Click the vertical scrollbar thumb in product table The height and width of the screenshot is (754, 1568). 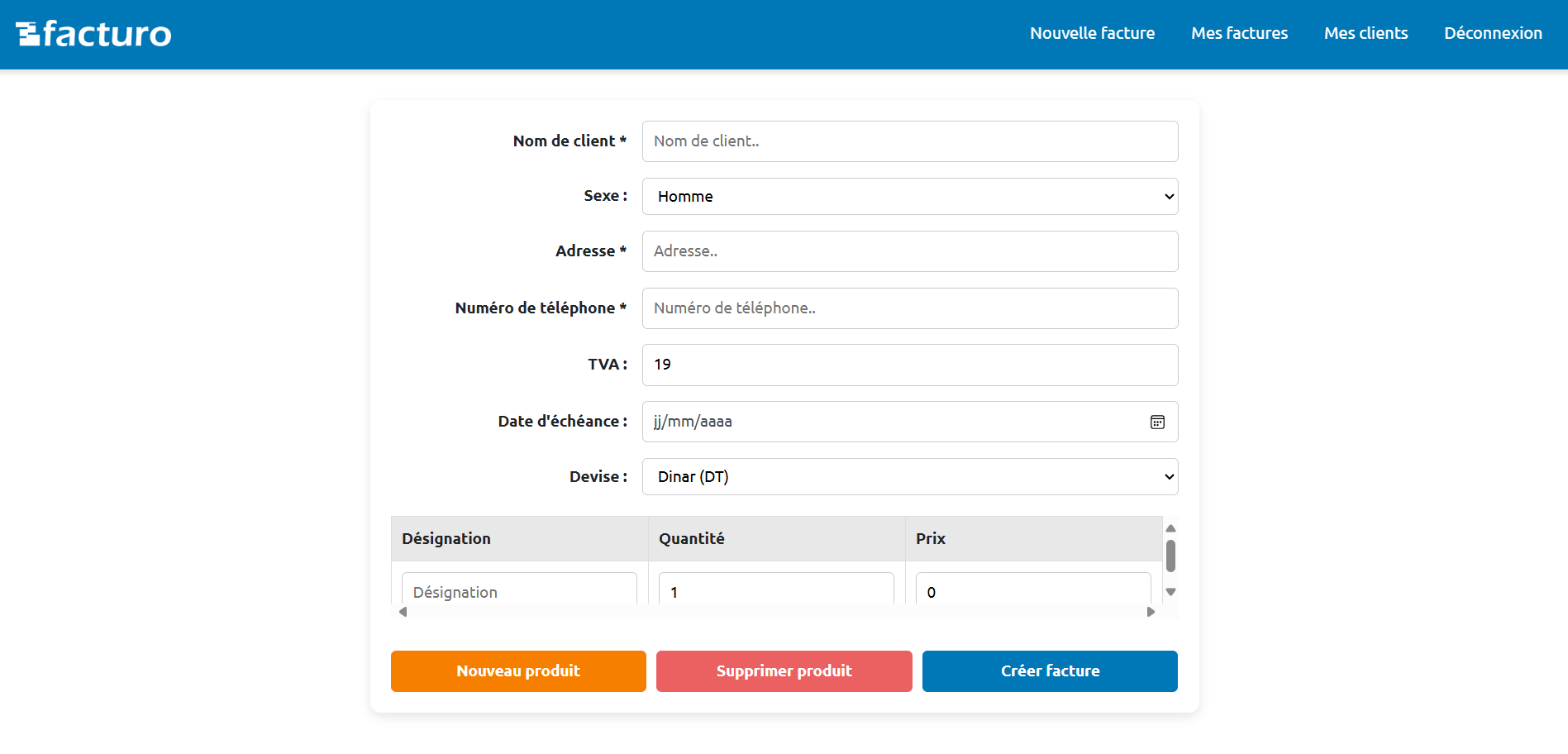click(1170, 556)
